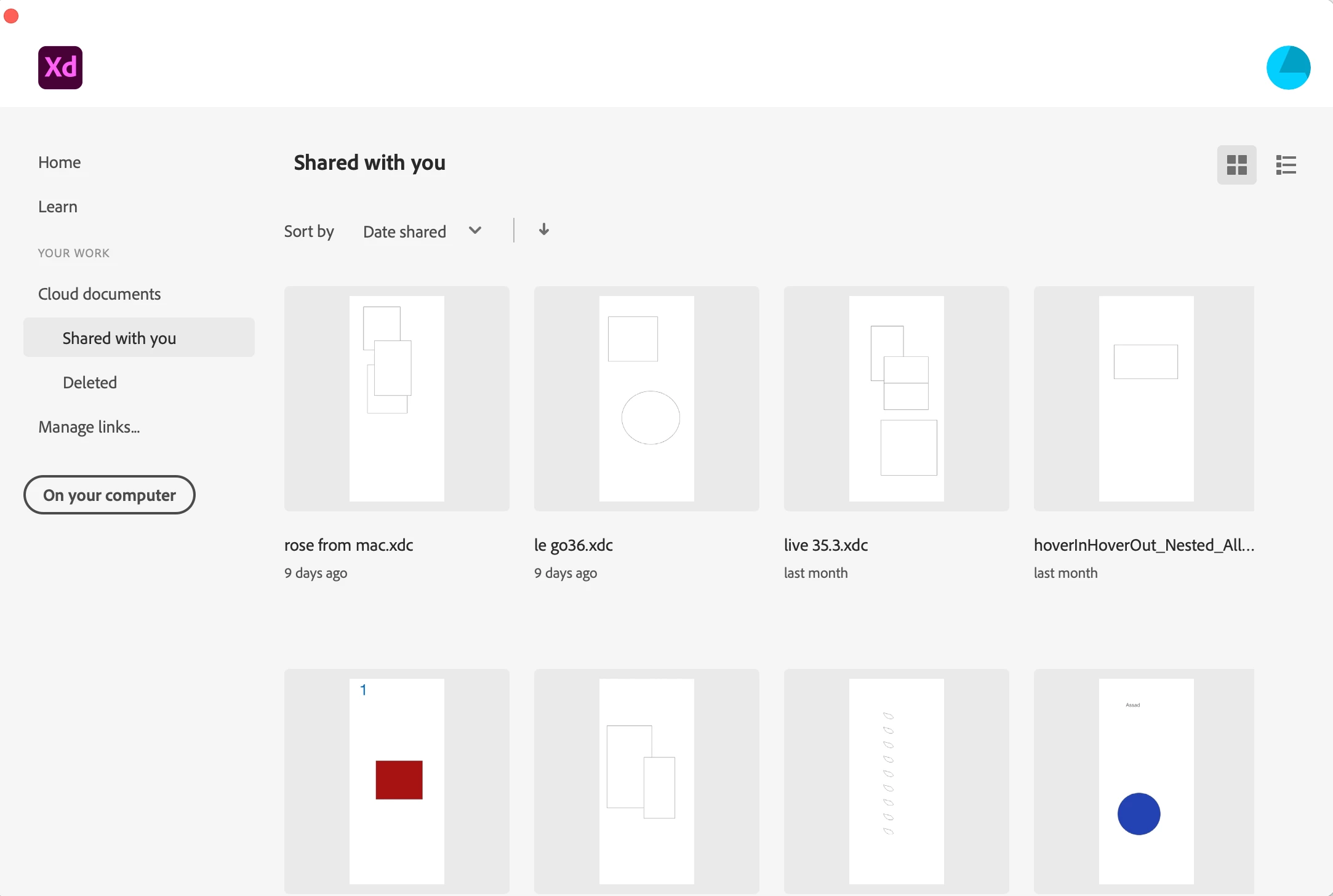Image resolution: width=1333 pixels, height=896 pixels.
Task: Click the dropdown chevron beside Date shared
Action: click(474, 231)
